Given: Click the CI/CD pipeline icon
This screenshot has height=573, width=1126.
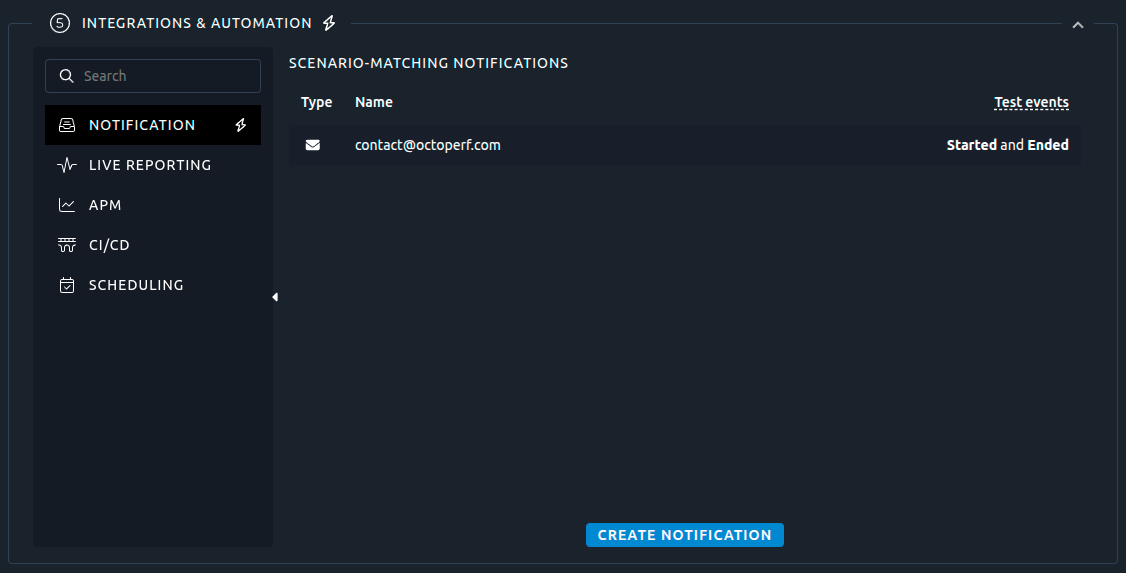Looking at the screenshot, I should coord(67,246).
